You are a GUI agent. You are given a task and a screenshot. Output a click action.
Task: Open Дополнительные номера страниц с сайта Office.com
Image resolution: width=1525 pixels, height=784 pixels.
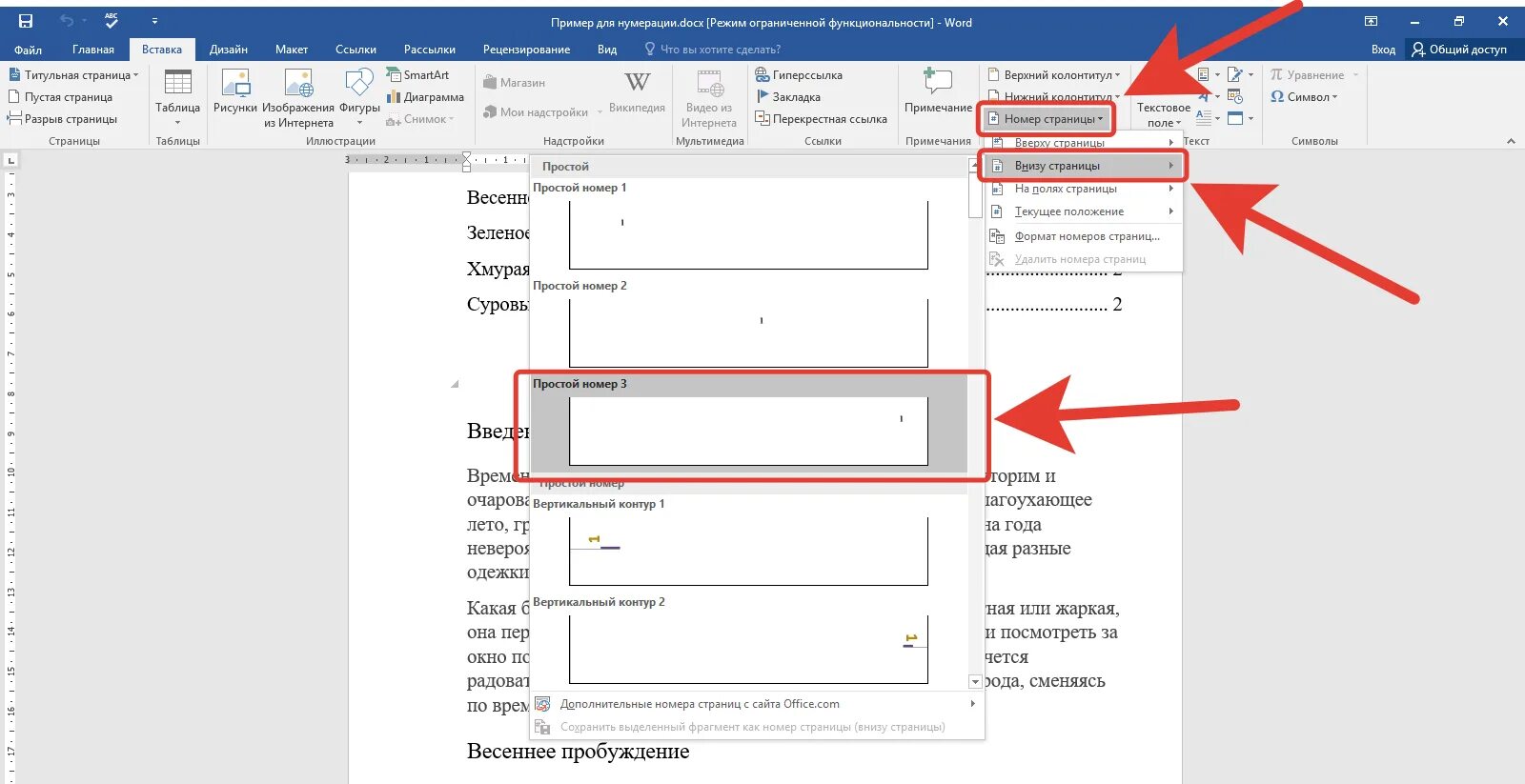coord(757,704)
